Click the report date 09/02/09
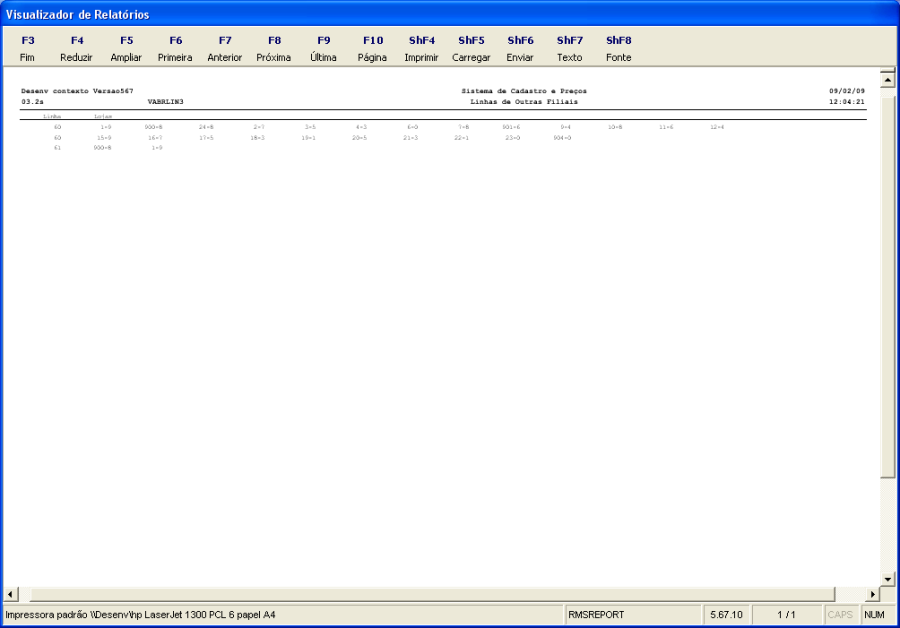900x628 pixels. coord(847,91)
